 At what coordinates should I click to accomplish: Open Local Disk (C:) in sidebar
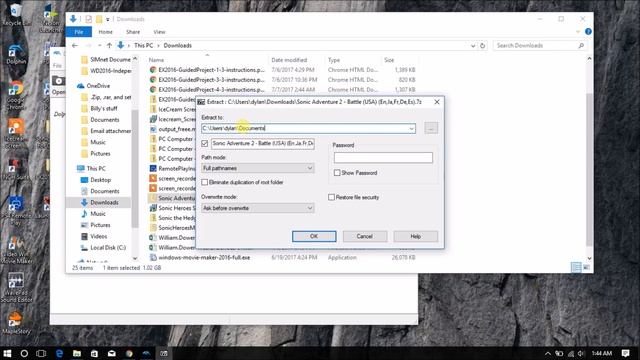[108, 248]
